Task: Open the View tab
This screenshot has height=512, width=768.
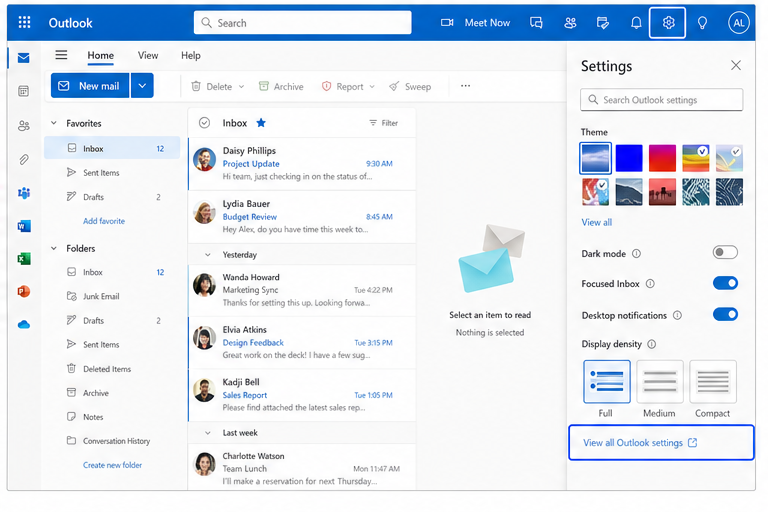Action: [147, 55]
